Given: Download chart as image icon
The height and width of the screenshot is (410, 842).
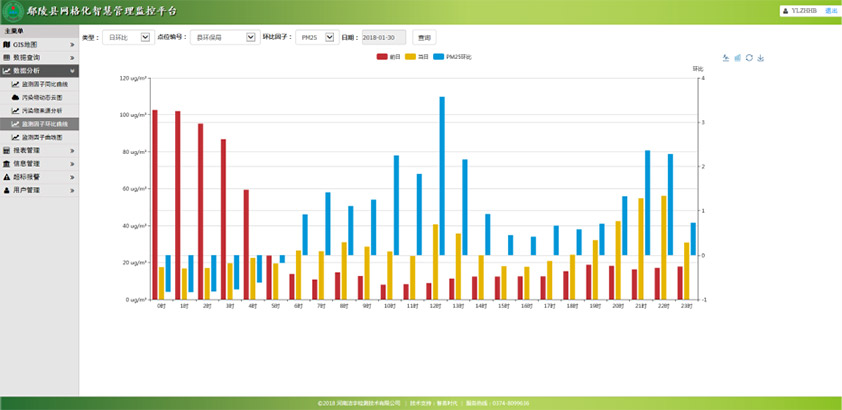Looking at the screenshot, I should (761, 58).
